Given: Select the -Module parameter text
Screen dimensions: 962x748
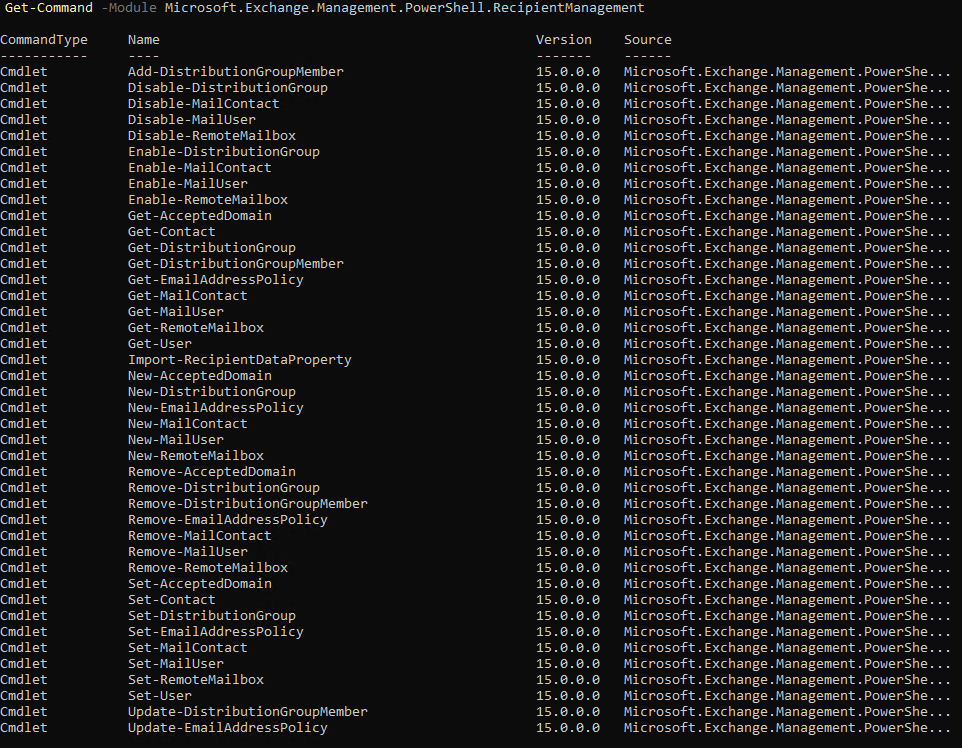Looking at the screenshot, I should tap(129, 8).
